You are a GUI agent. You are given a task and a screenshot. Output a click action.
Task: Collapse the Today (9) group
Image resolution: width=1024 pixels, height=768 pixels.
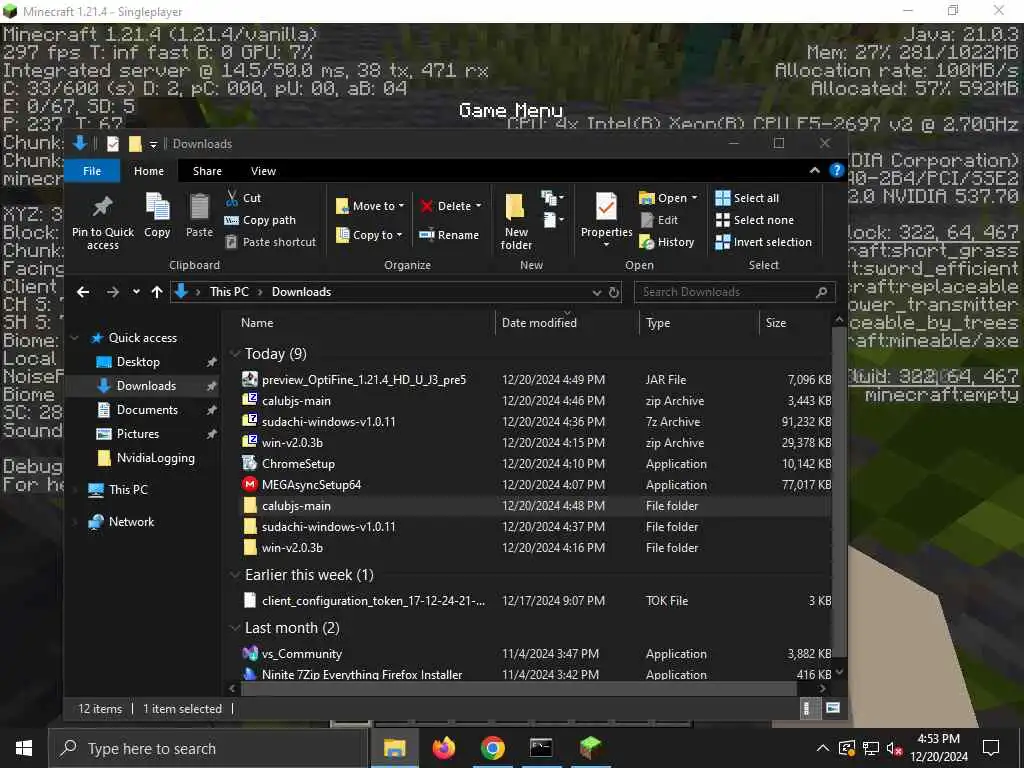click(x=235, y=353)
